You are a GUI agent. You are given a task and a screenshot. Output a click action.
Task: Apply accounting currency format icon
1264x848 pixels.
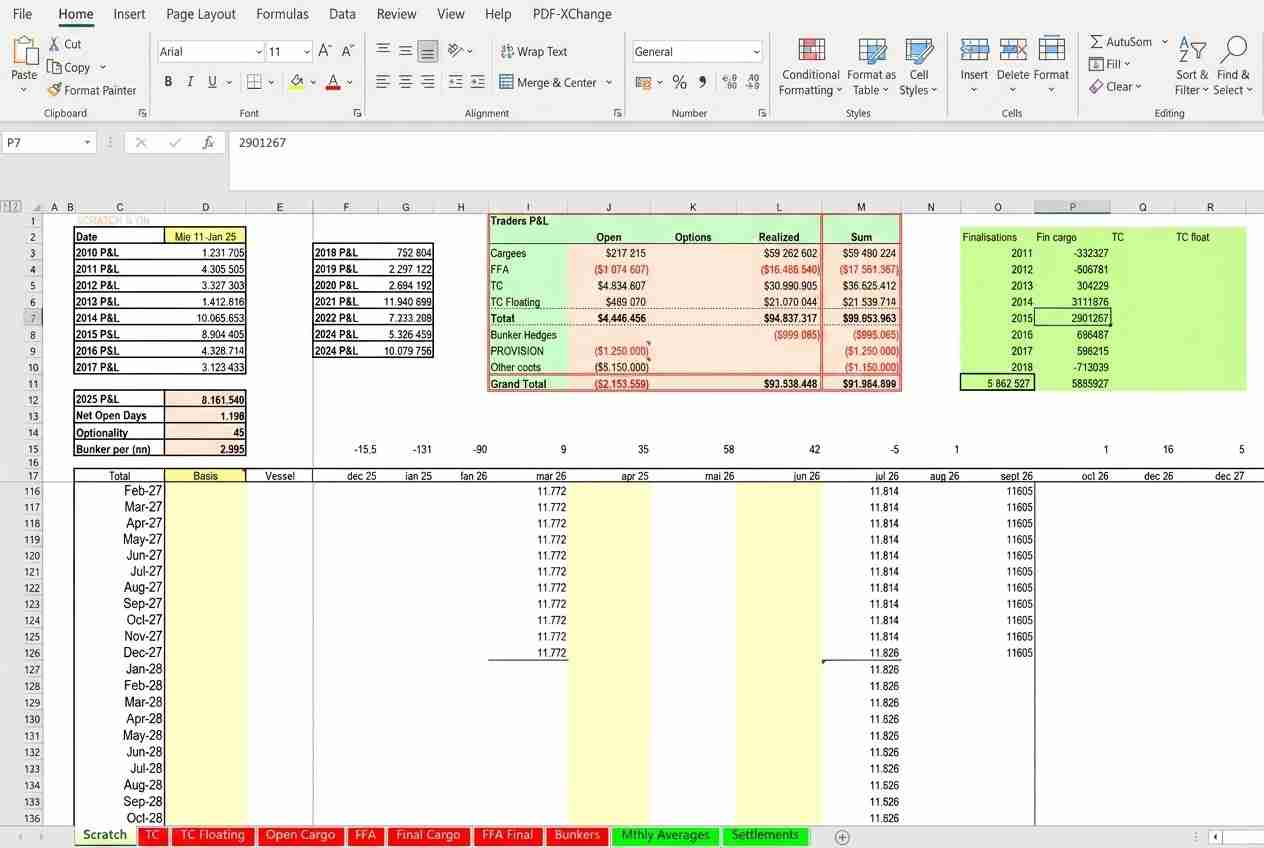pos(644,82)
